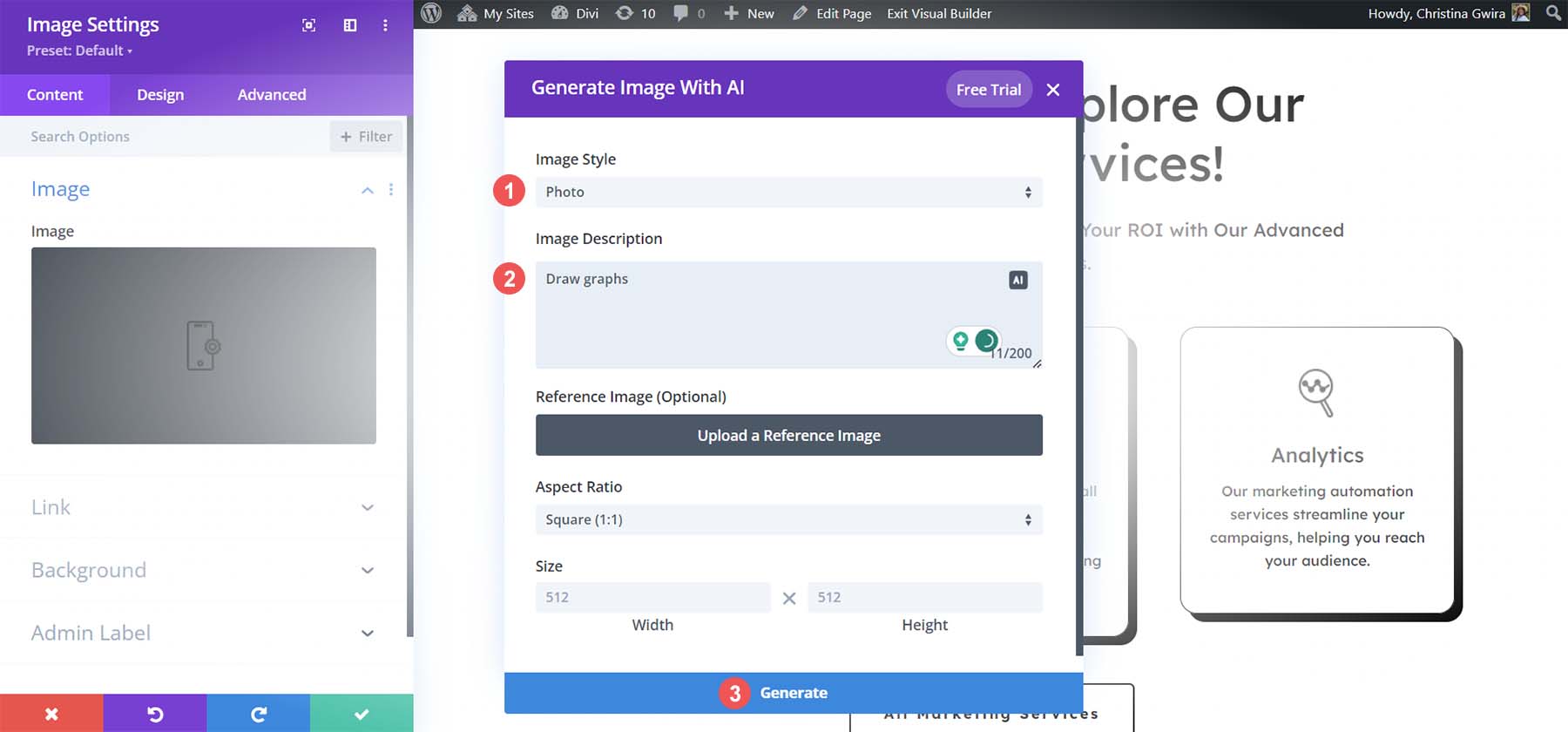Redo the last change
This screenshot has width=1568, height=732.
click(x=258, y=714)
